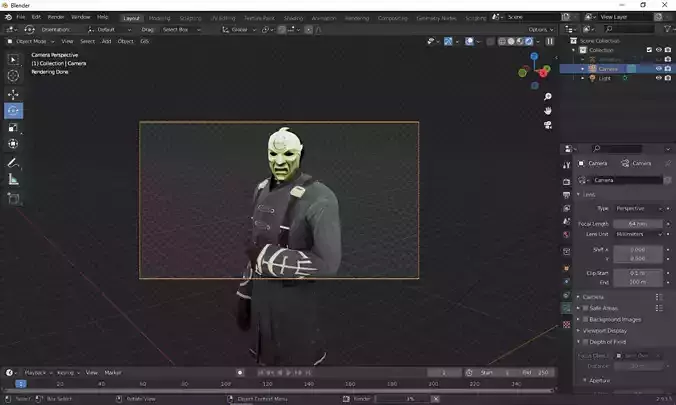The width and height of the screenshot is (676, 405).
Task: Open the Drag Select Box dropdown
Action: (x=182, y=30)
